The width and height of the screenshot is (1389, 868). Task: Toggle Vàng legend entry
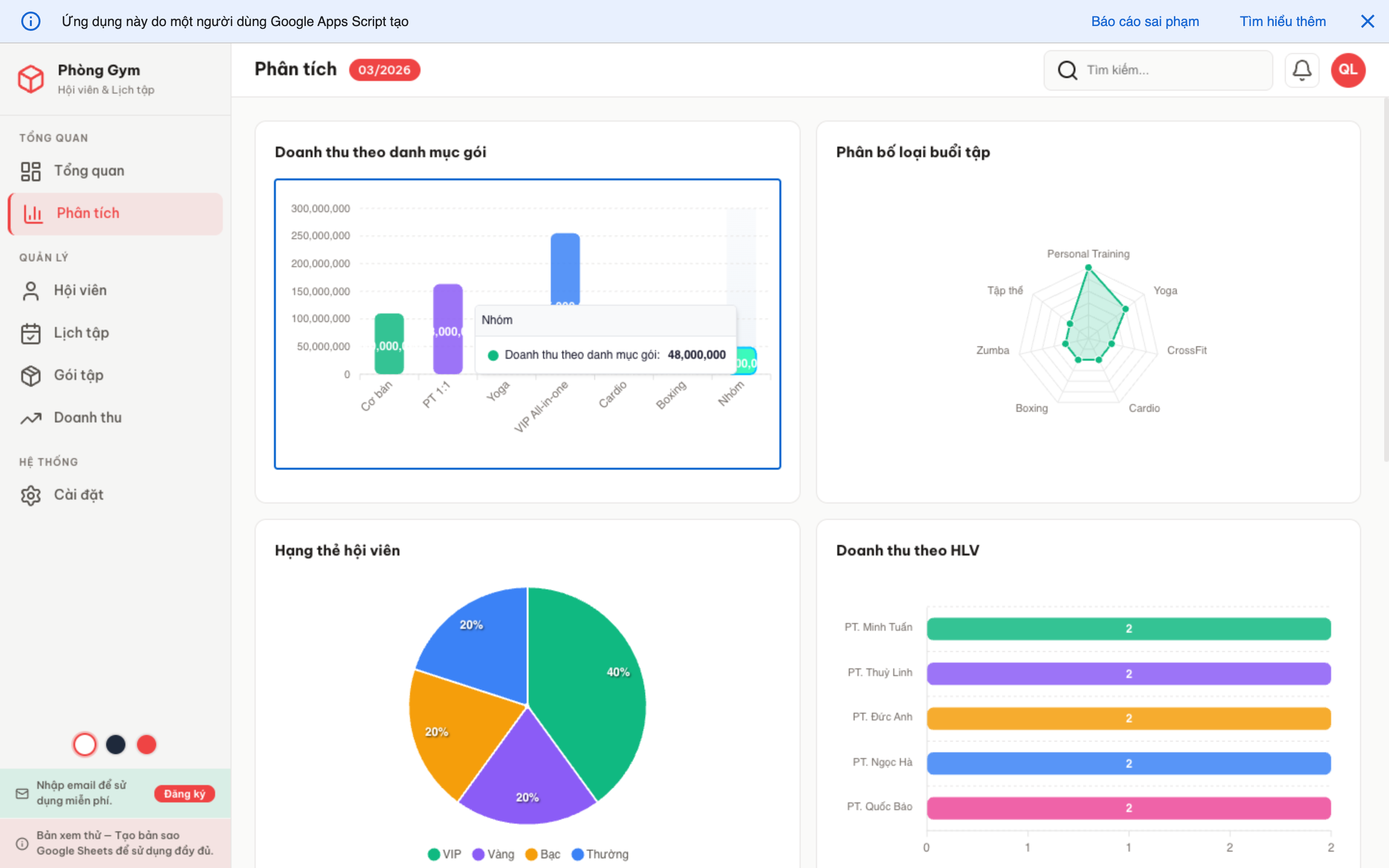tap(493, 854)
